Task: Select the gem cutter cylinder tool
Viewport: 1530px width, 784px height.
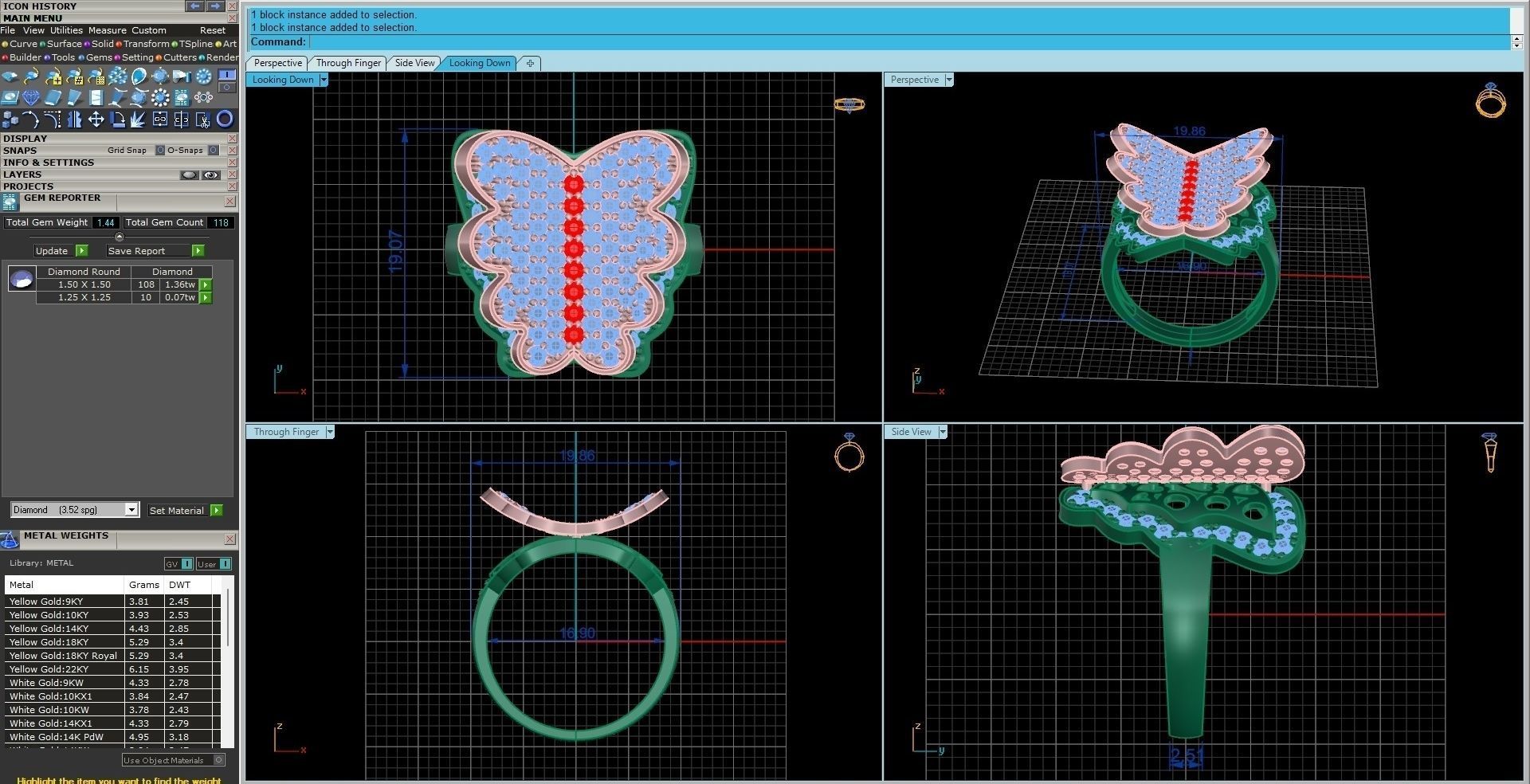Action: (x=182, y=76)
